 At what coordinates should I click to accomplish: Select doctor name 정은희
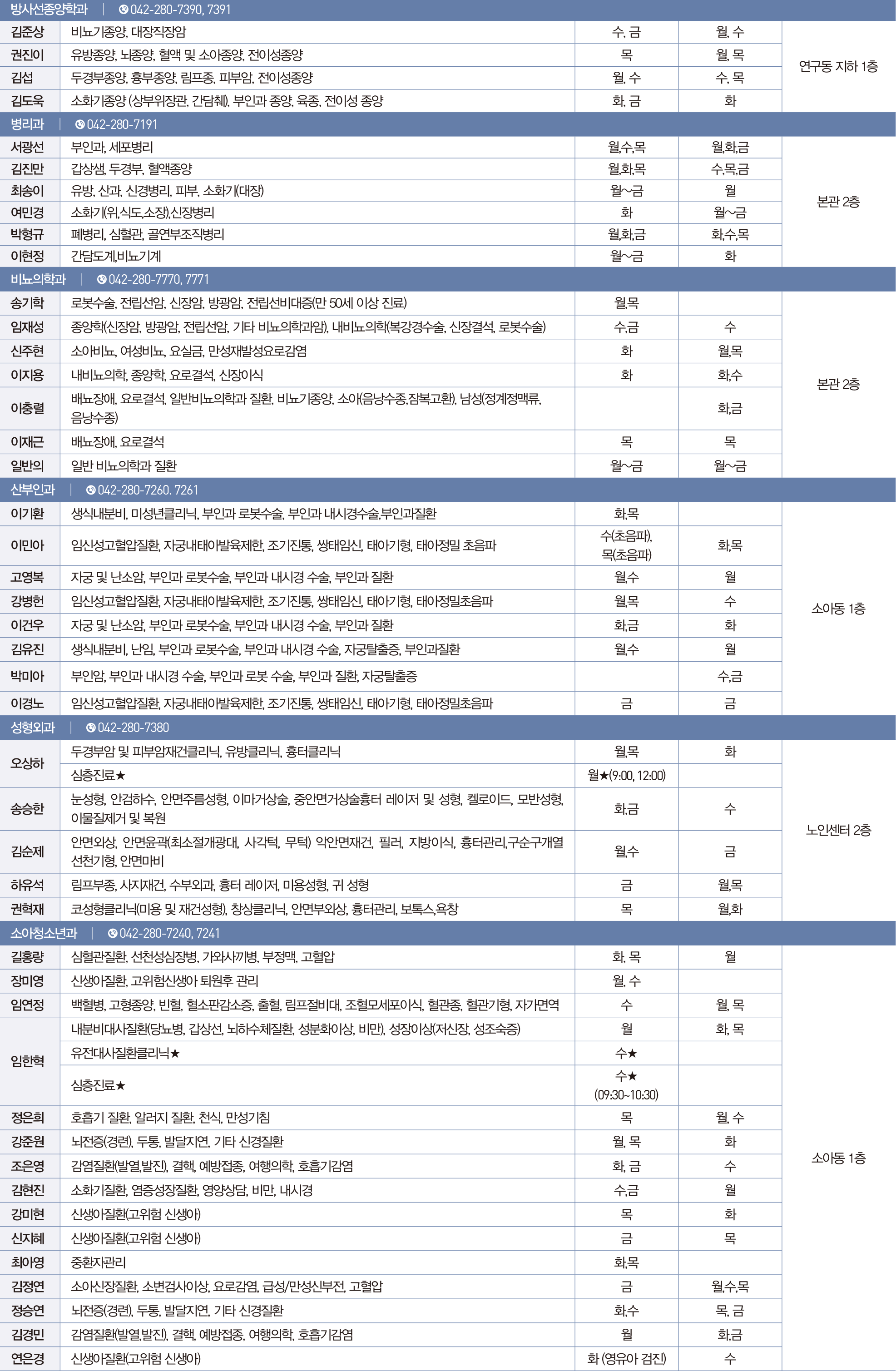click(27, 1118)
